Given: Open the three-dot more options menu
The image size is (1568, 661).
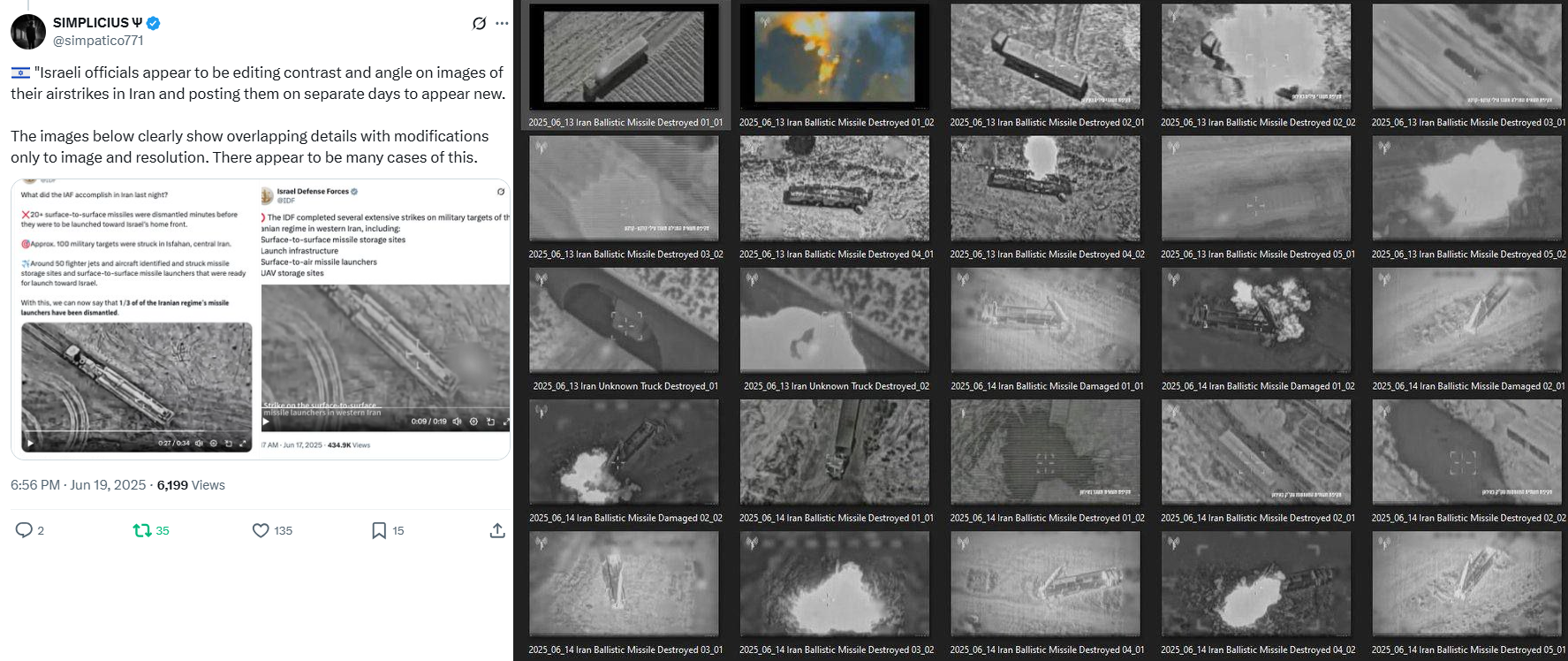Looking at the screenshot, I should 502,23.
